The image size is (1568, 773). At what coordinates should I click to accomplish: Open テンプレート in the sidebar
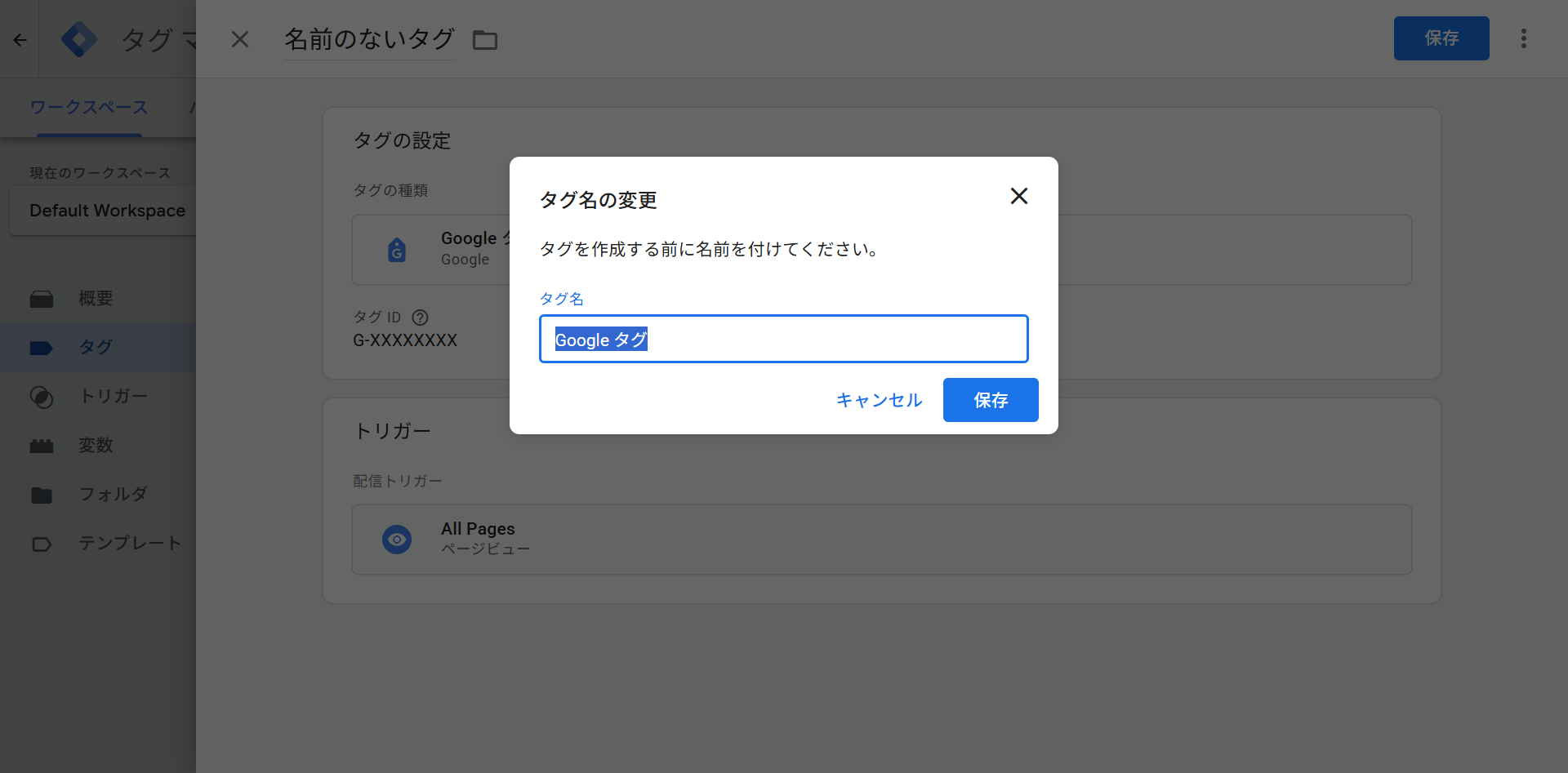(x=128, y=544)
